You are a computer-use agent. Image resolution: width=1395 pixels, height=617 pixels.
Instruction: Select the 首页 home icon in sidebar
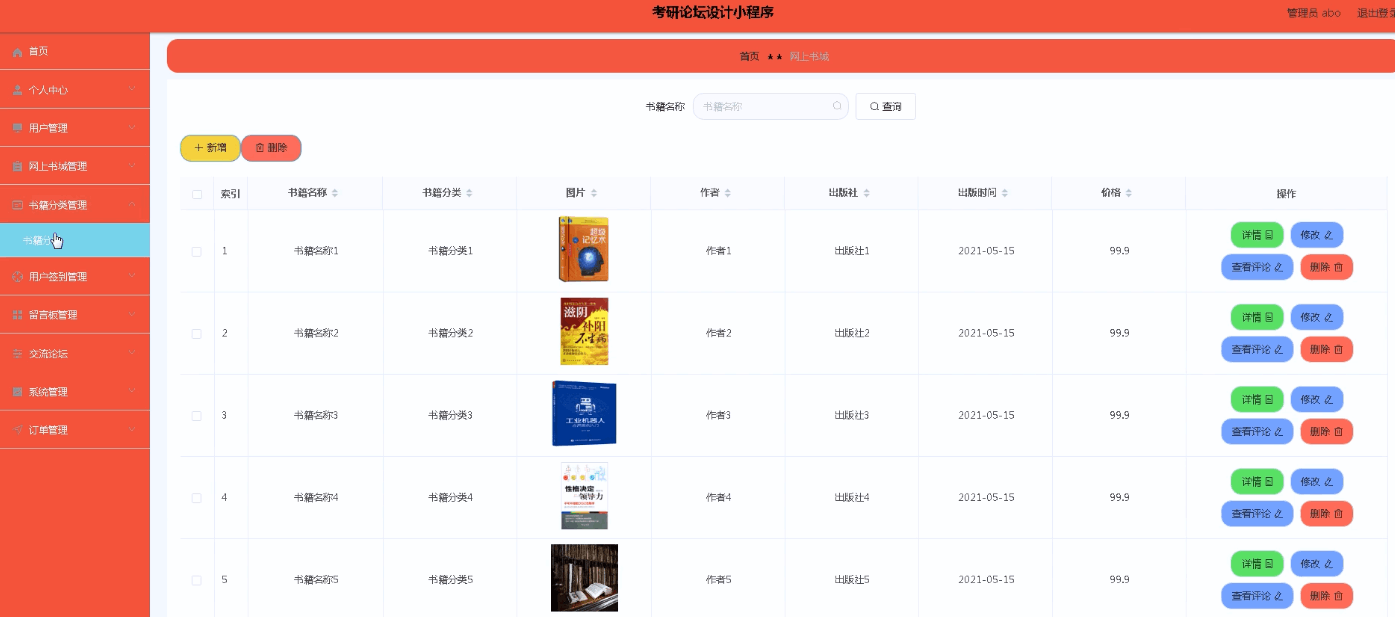16,51
